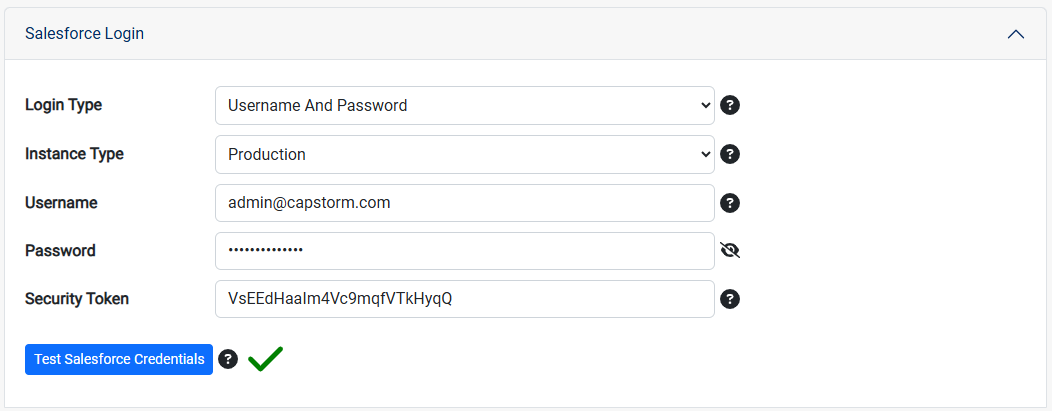Screen dimensions: 1052x411
Task: Click the Username label text
Action: [x=61, y=202]
